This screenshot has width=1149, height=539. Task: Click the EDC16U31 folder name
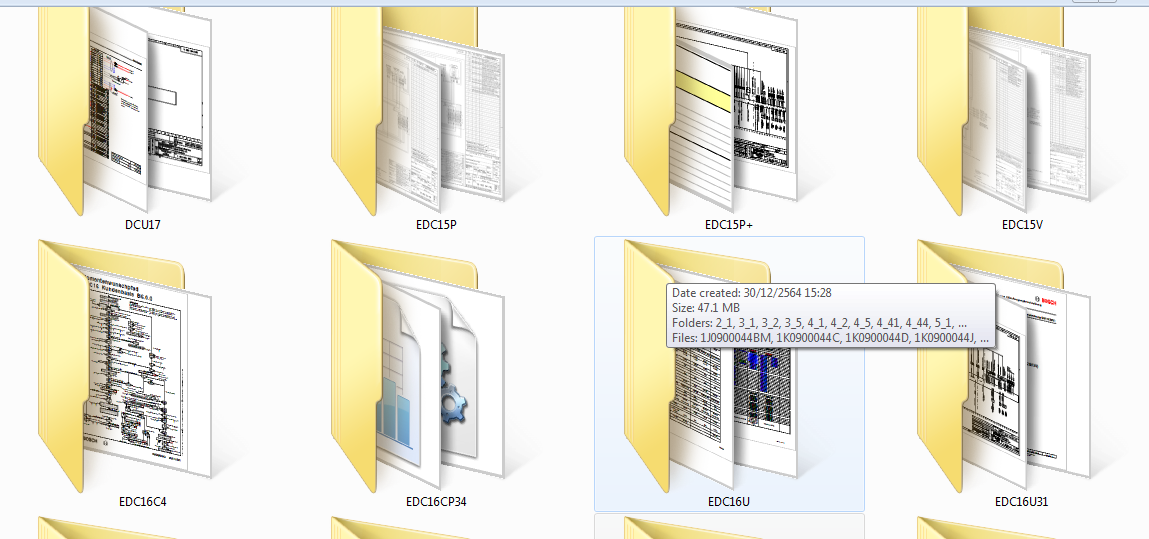(x=1021, y=502)
